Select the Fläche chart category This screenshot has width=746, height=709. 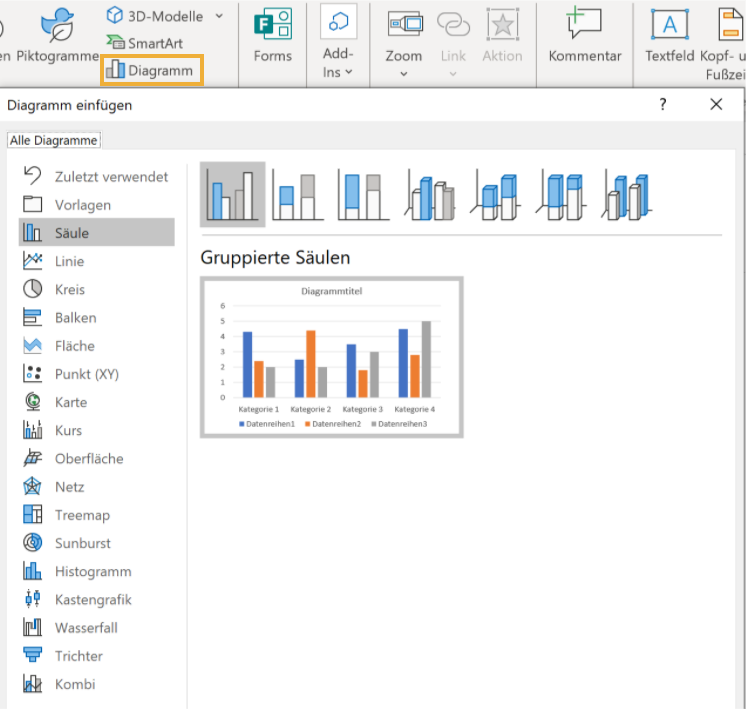pos(96,345)
